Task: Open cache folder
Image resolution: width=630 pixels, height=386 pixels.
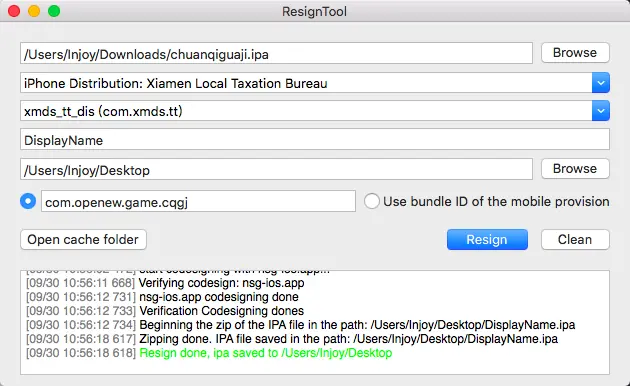Action: click(83, 239)
